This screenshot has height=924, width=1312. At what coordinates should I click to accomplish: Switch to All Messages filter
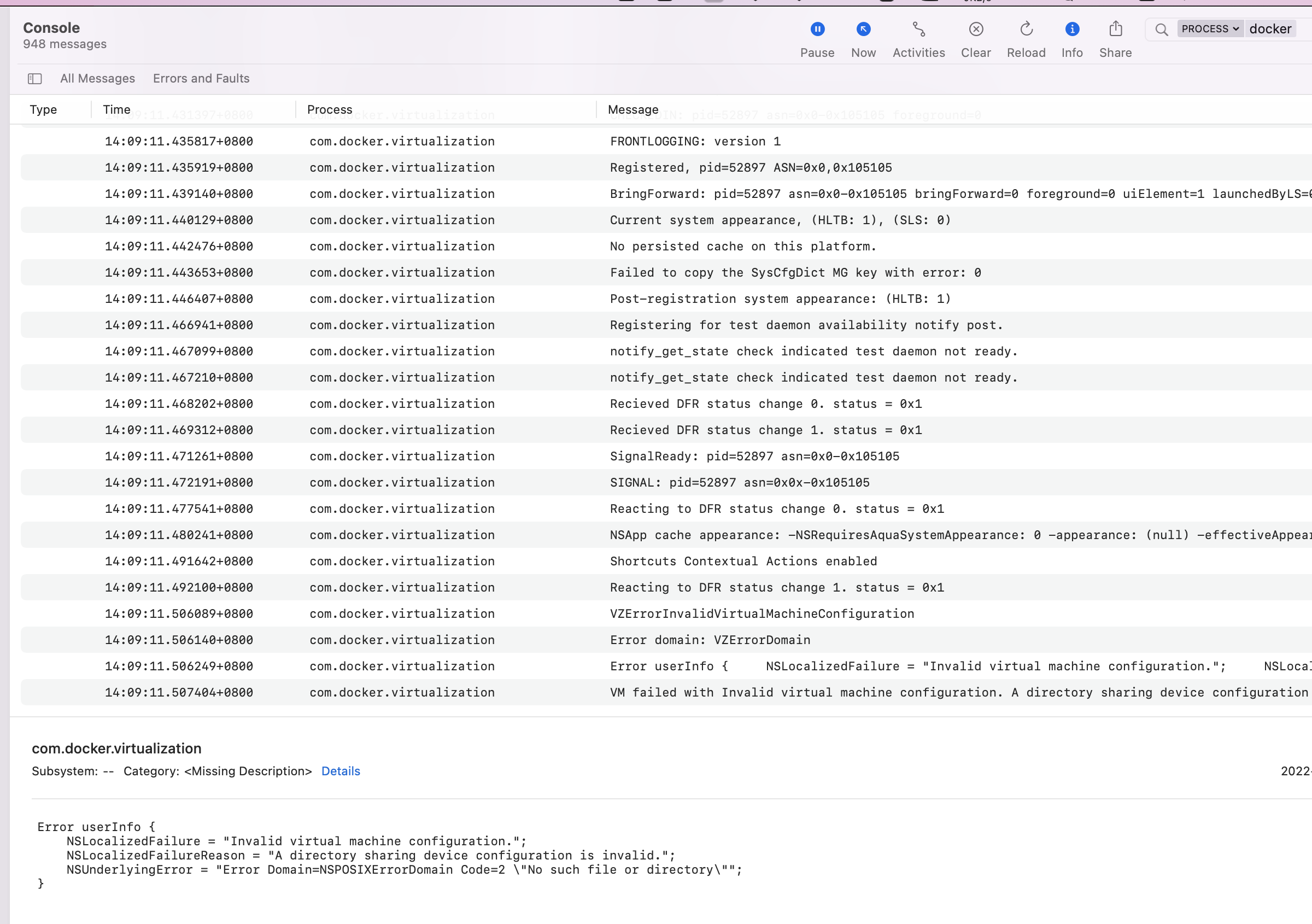tap(98, 78)
